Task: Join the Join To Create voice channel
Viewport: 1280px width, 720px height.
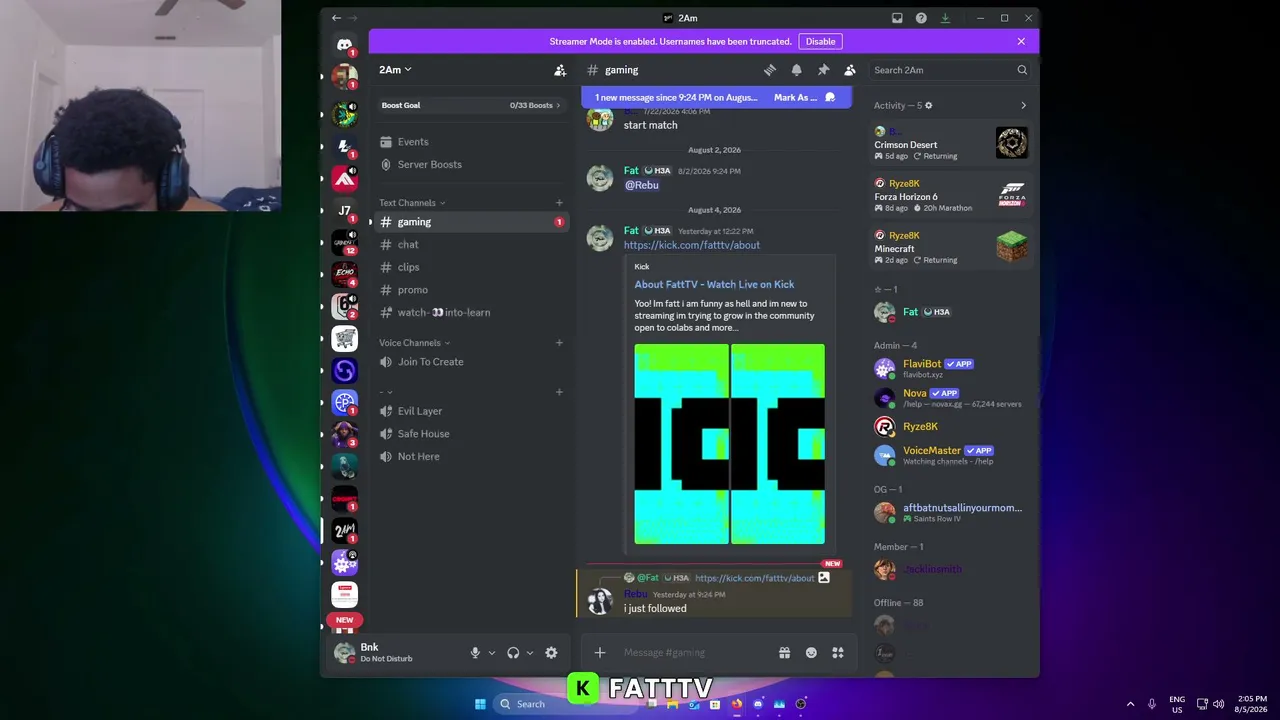Action: [471, 362]
